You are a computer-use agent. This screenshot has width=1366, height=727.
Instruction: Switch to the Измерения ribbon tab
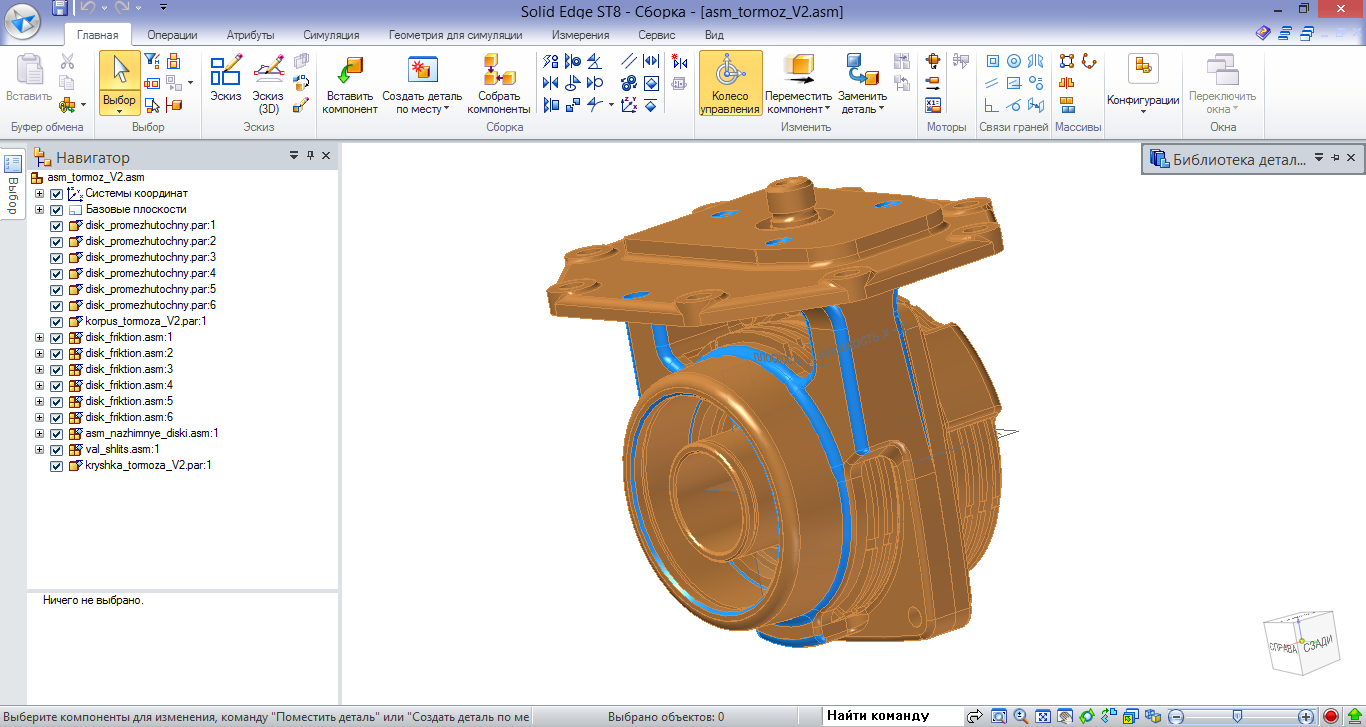point(580,35)
